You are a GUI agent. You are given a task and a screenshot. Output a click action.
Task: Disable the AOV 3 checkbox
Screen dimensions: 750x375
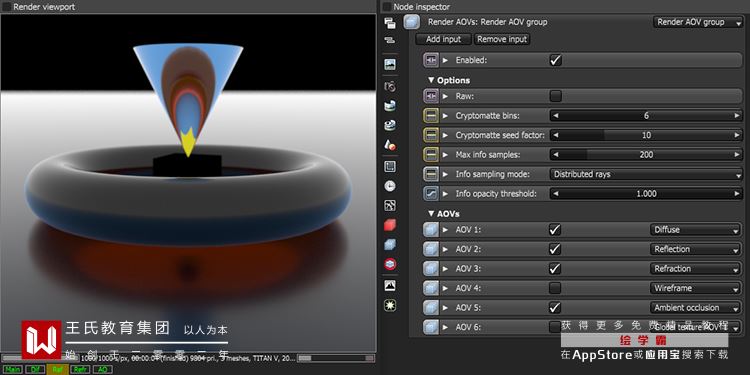click(x=555, y=269)
